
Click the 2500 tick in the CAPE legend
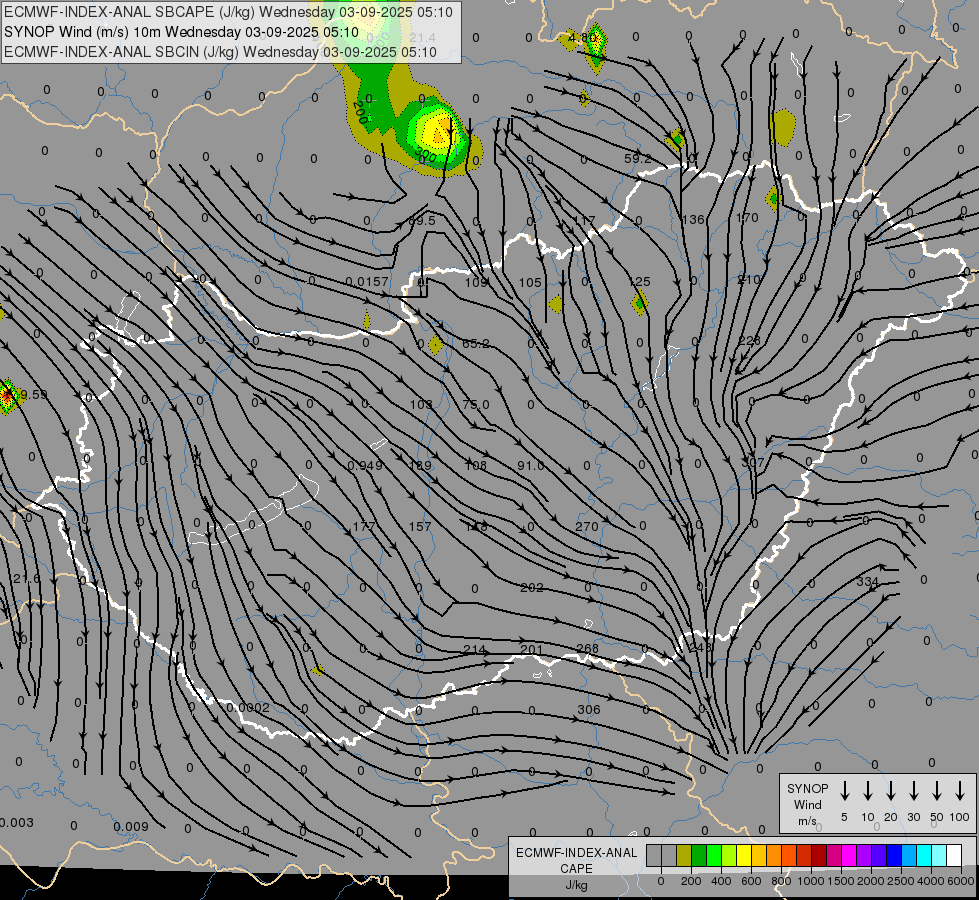[900, 881]
